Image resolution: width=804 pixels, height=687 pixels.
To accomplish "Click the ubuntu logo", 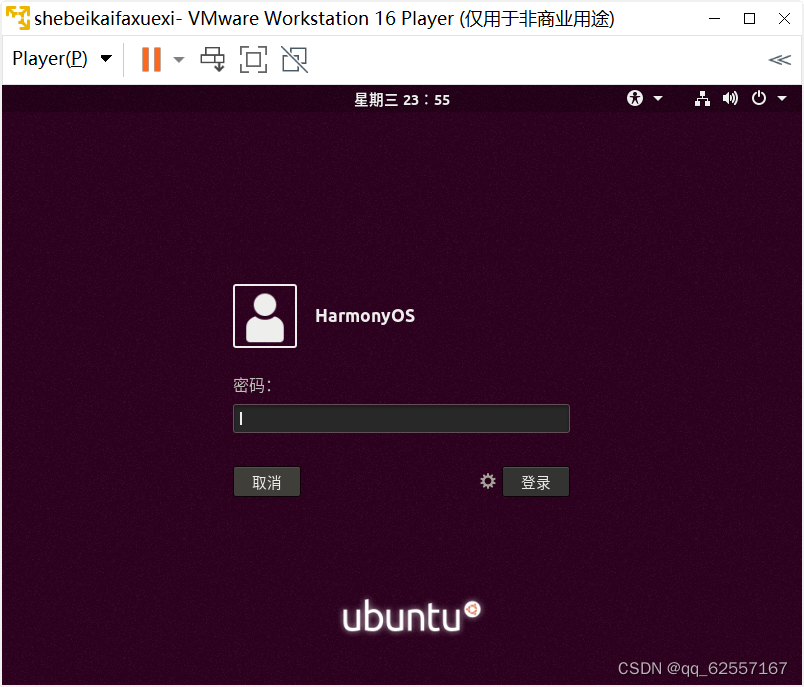I will pos(411,616).
